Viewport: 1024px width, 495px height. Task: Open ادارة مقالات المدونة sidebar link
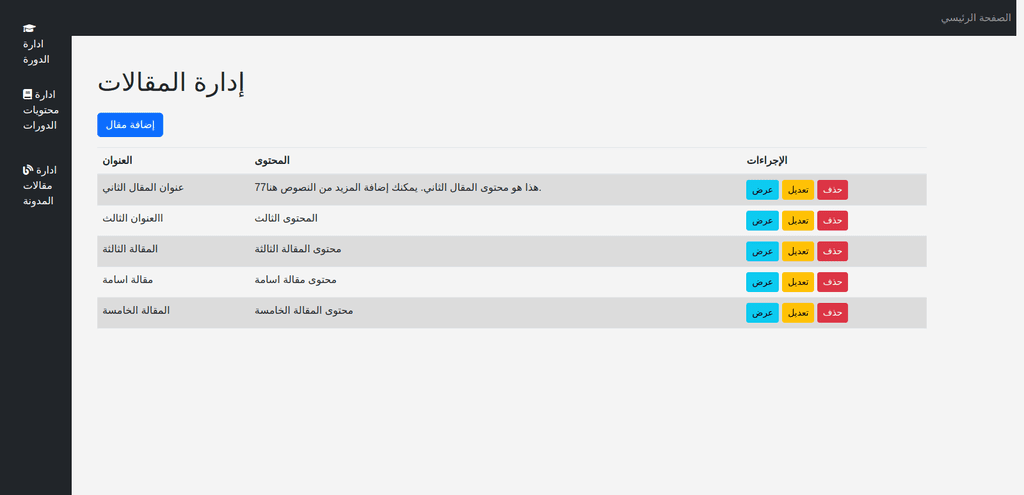37,185
